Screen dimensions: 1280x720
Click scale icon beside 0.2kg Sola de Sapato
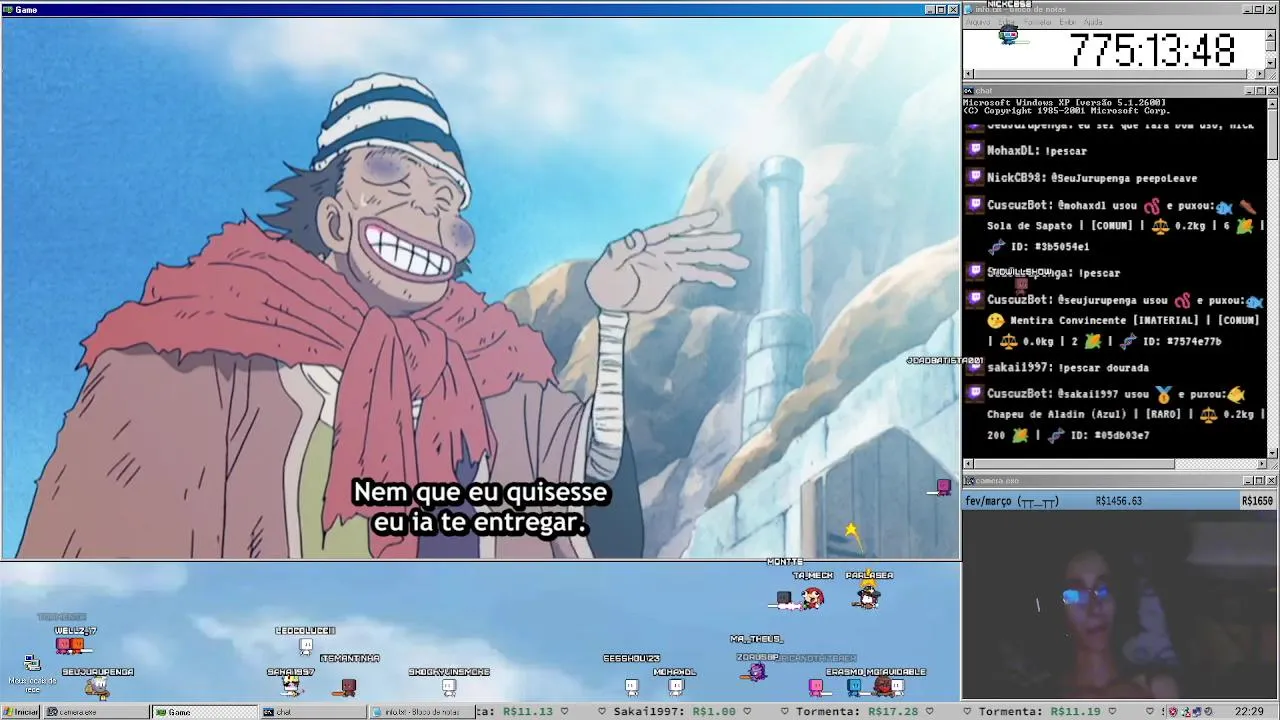(1160, 226)
